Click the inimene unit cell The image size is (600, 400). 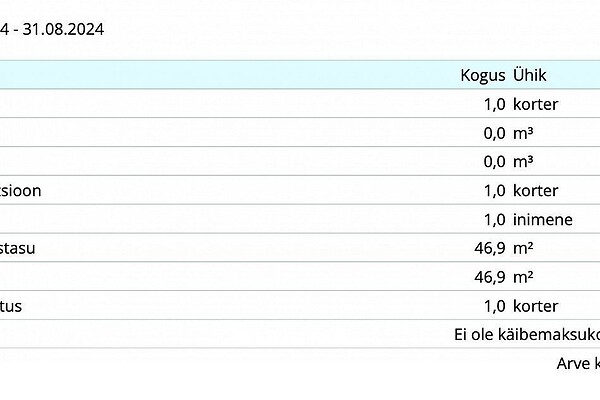(x=542, y=219)
